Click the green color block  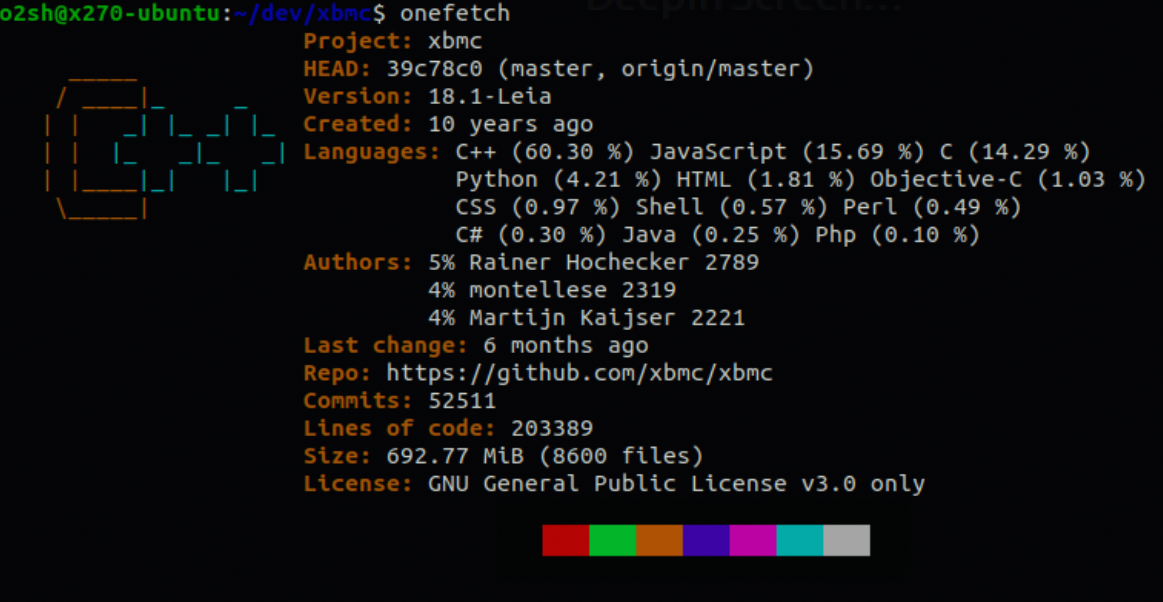coord(613,540)
